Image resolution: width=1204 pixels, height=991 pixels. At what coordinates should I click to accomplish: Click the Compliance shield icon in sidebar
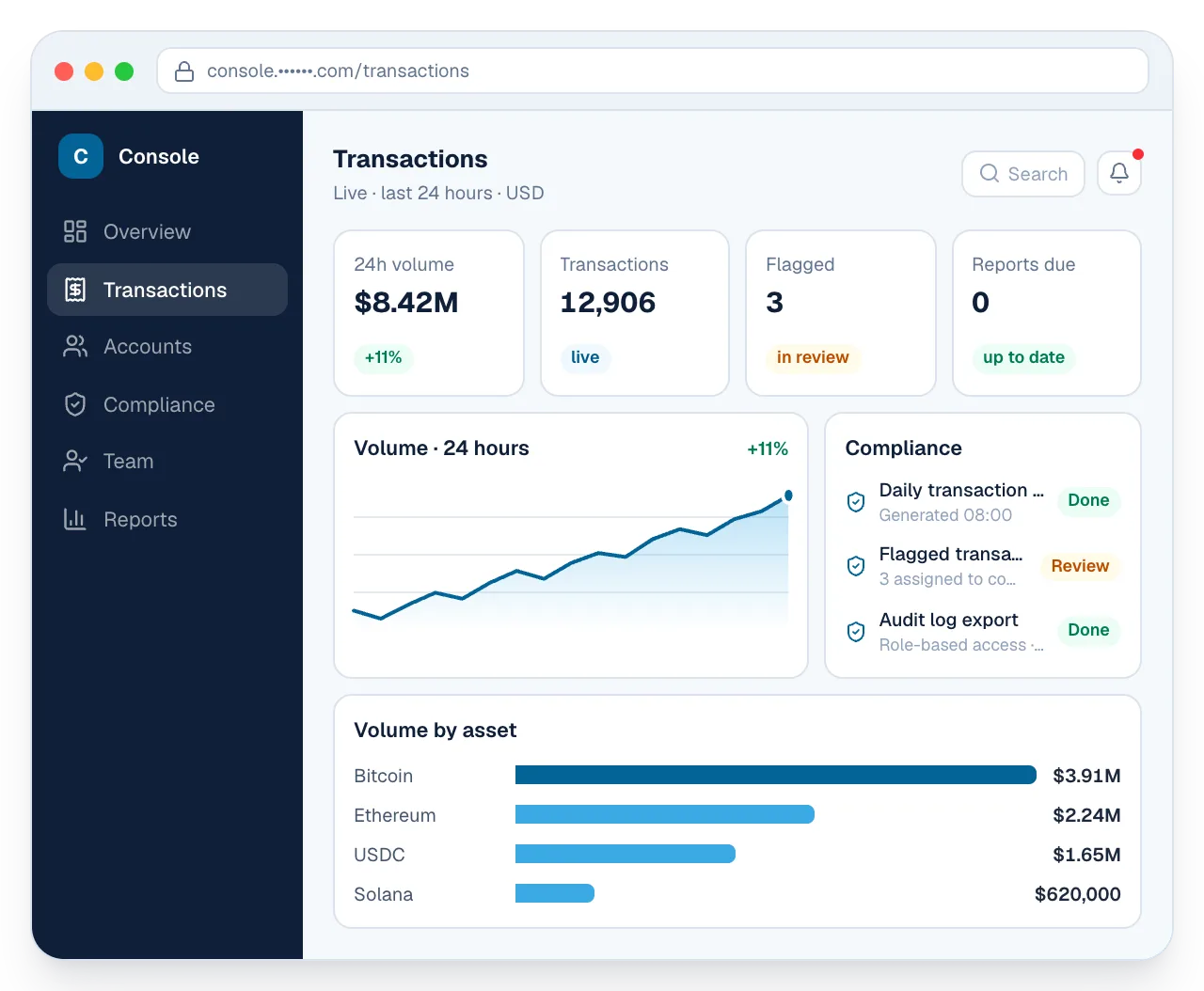(75, 404)
